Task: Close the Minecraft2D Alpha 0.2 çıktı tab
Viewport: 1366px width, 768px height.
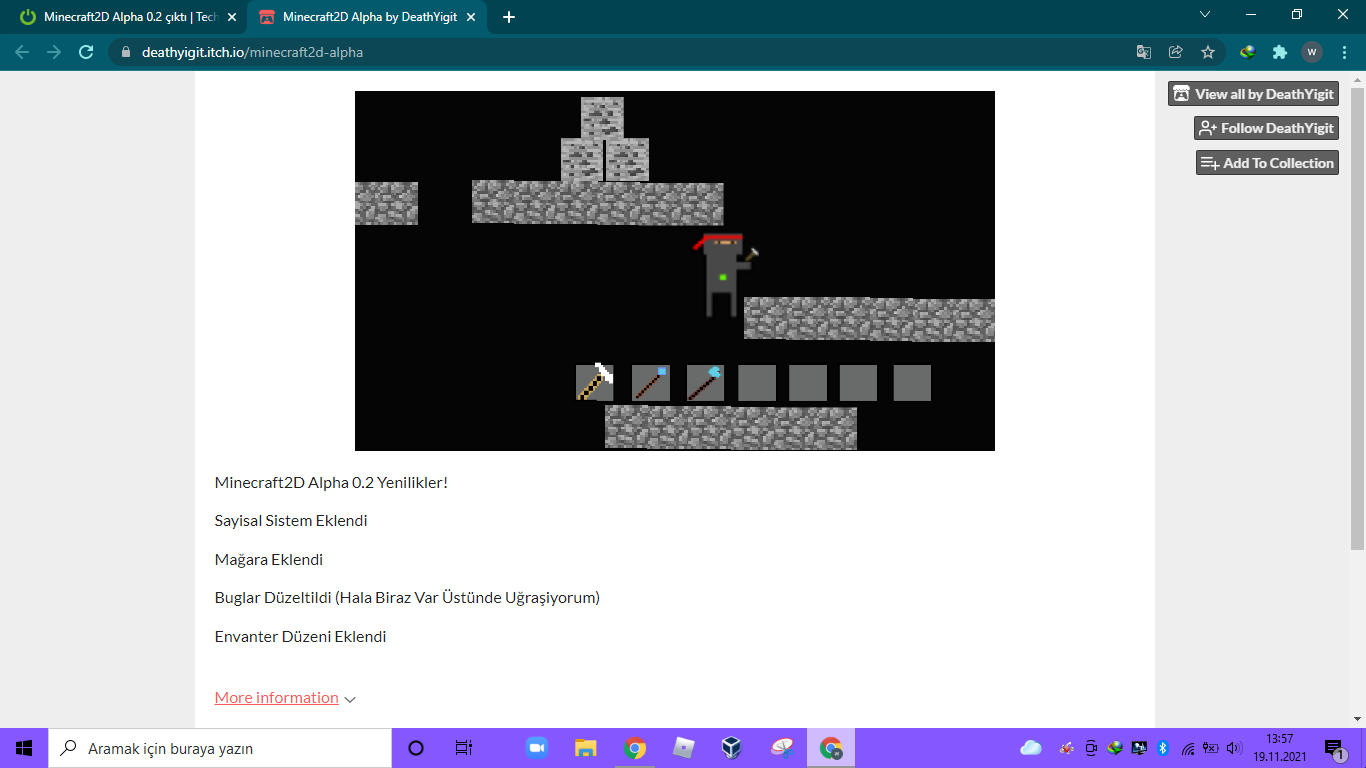Action: (232, 17)
